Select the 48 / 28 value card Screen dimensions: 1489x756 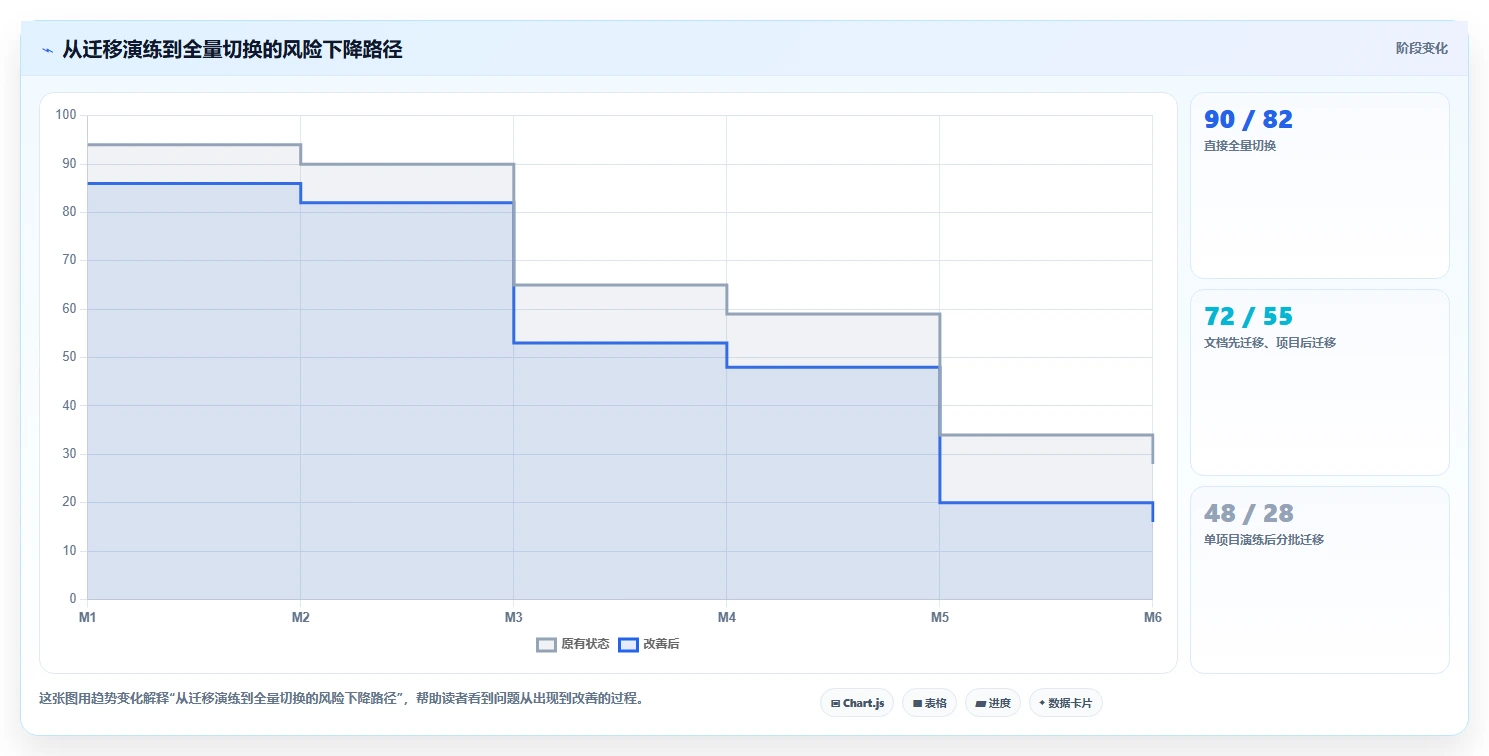[1319, 580]
